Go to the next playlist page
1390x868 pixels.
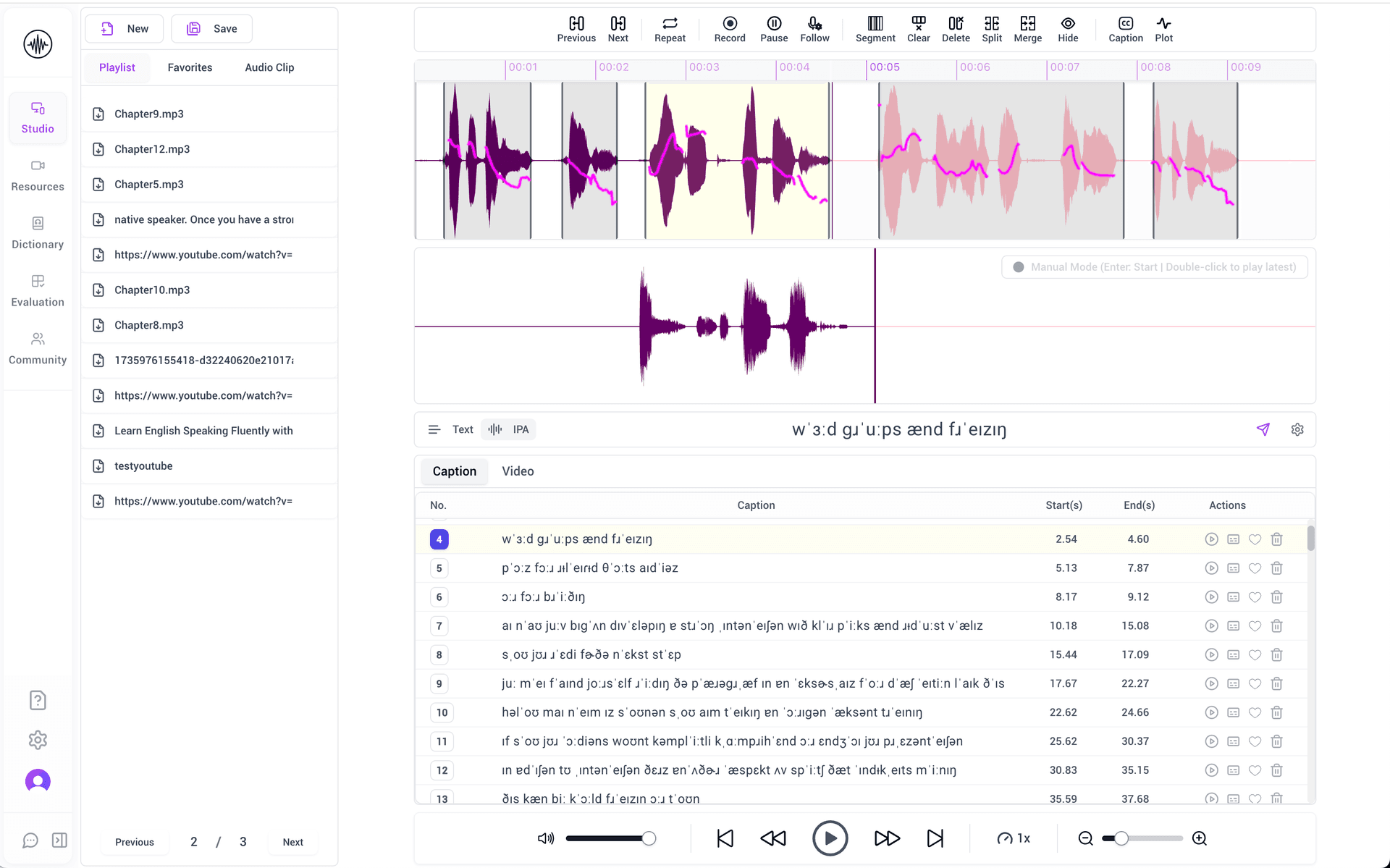tap(292, 841)
